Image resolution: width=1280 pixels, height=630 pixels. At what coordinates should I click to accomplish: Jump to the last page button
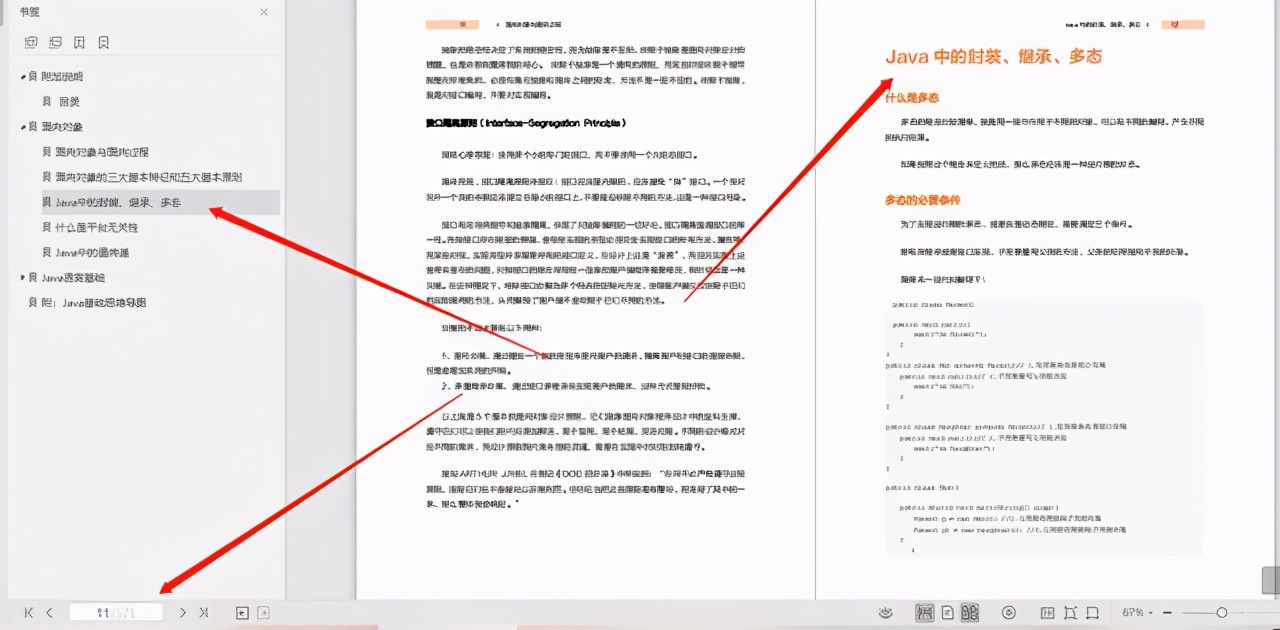point(204,612)
